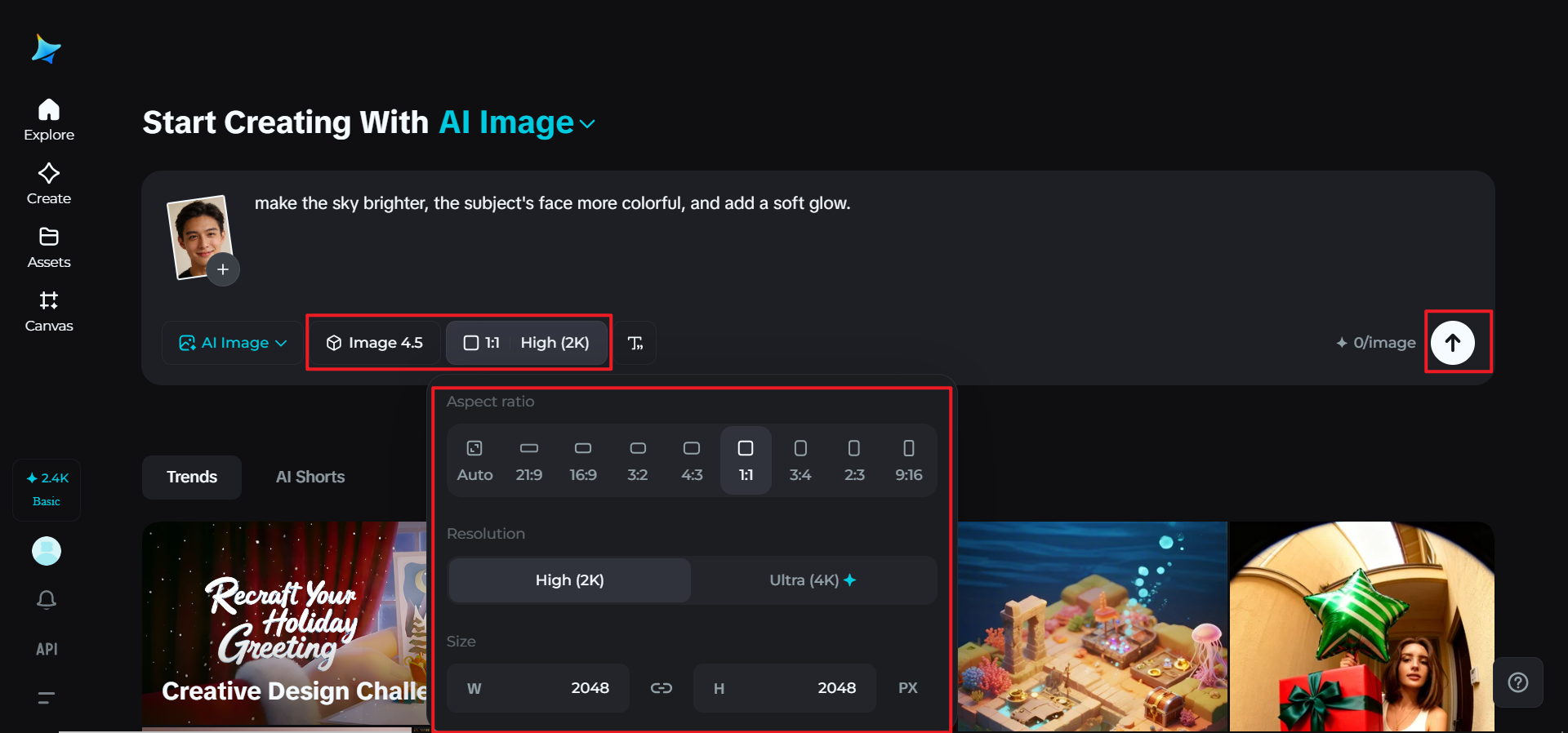Click the notifications bell icon
This screenshot has width=1568, height=733.
47,600
